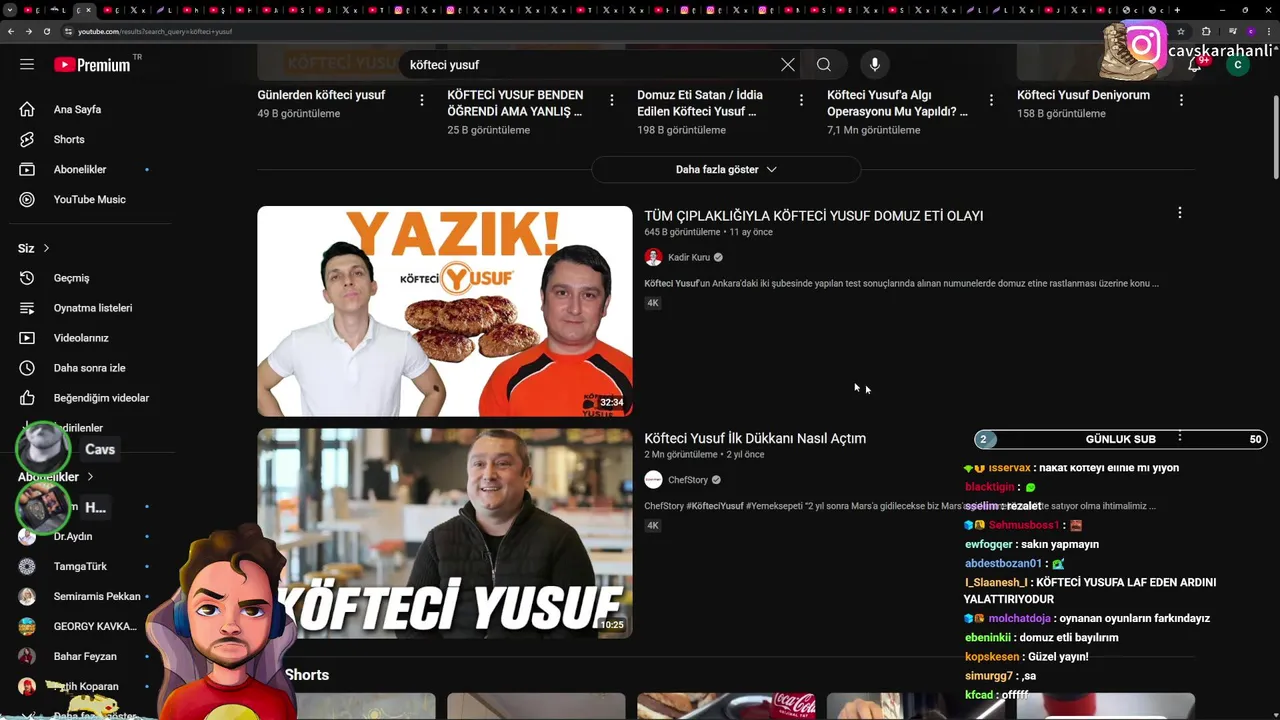Play the YAZIK! video thumbnail
Image resolution: width=1280 pixels, height=720 pixels.
445,311
